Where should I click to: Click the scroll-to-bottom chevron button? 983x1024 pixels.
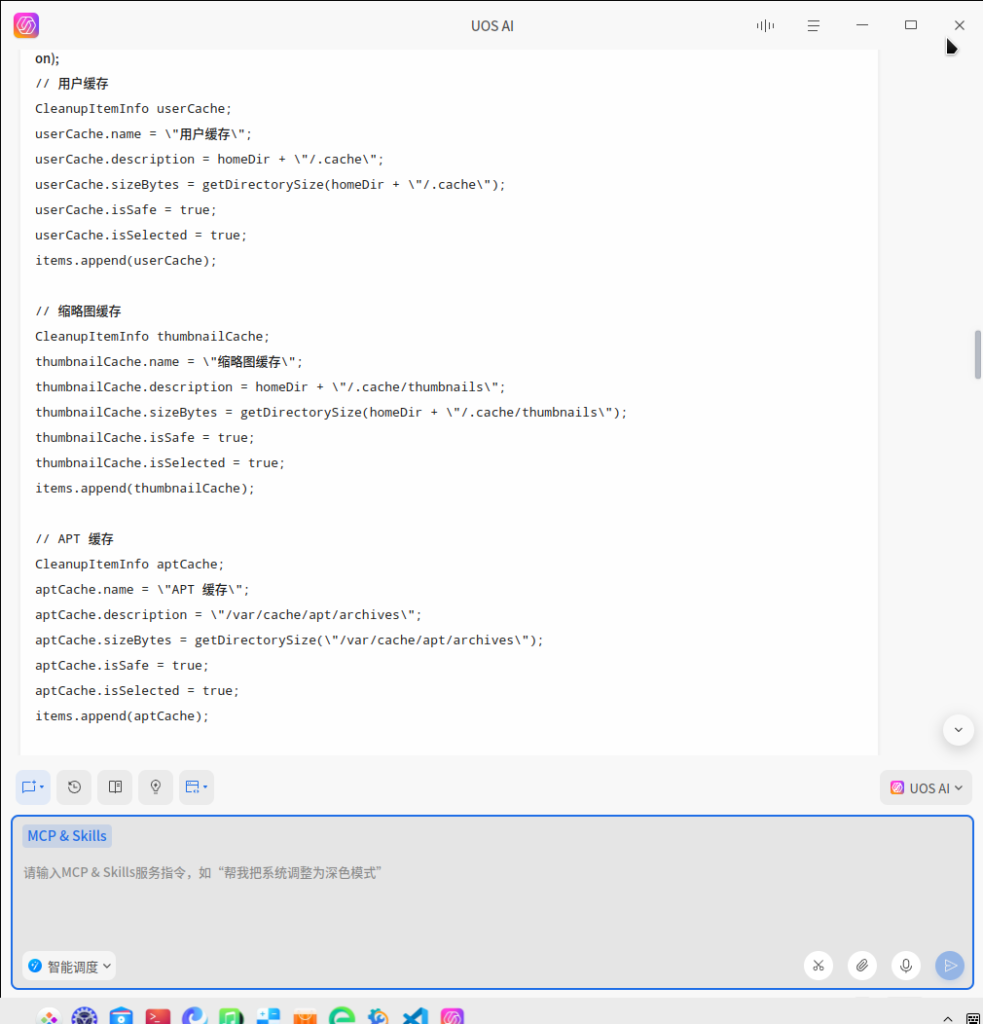pyautogui.click(x=958, y=730)
